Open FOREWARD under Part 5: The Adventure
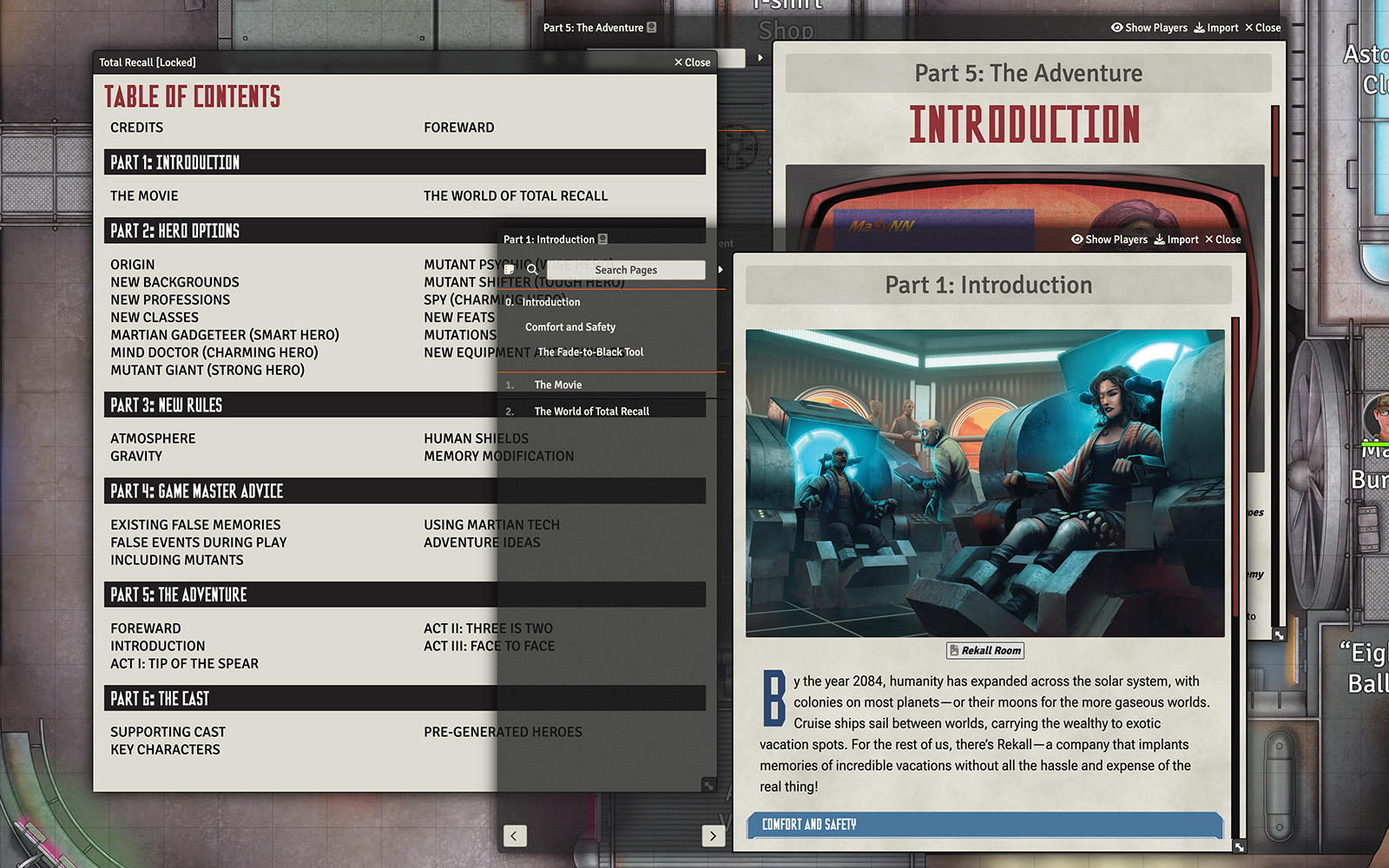 pos(146,628)
